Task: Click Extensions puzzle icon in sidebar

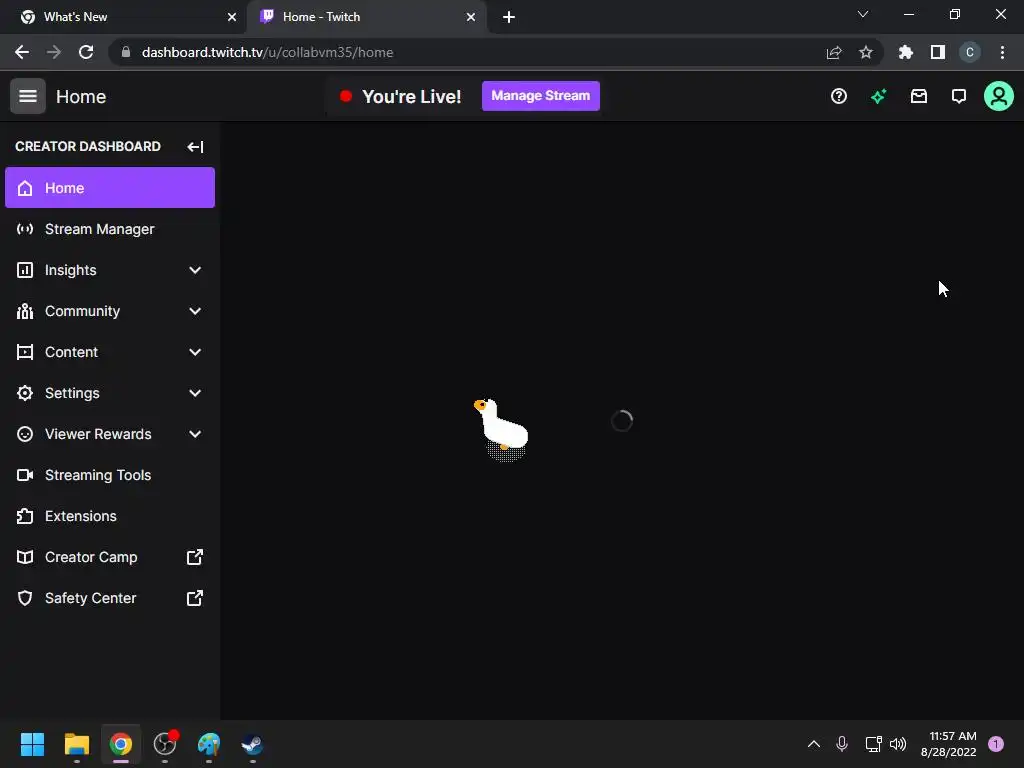Action: 25,516
